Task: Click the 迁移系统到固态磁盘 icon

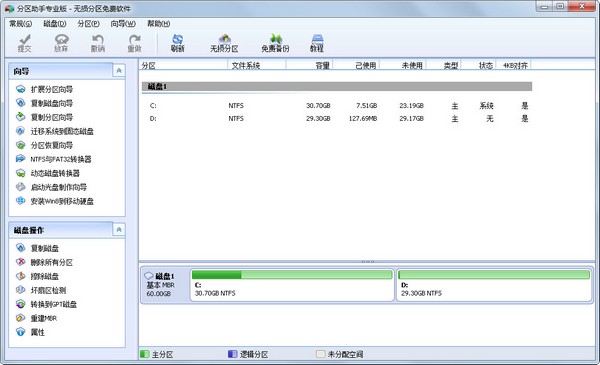Action: tap(21, 131)
